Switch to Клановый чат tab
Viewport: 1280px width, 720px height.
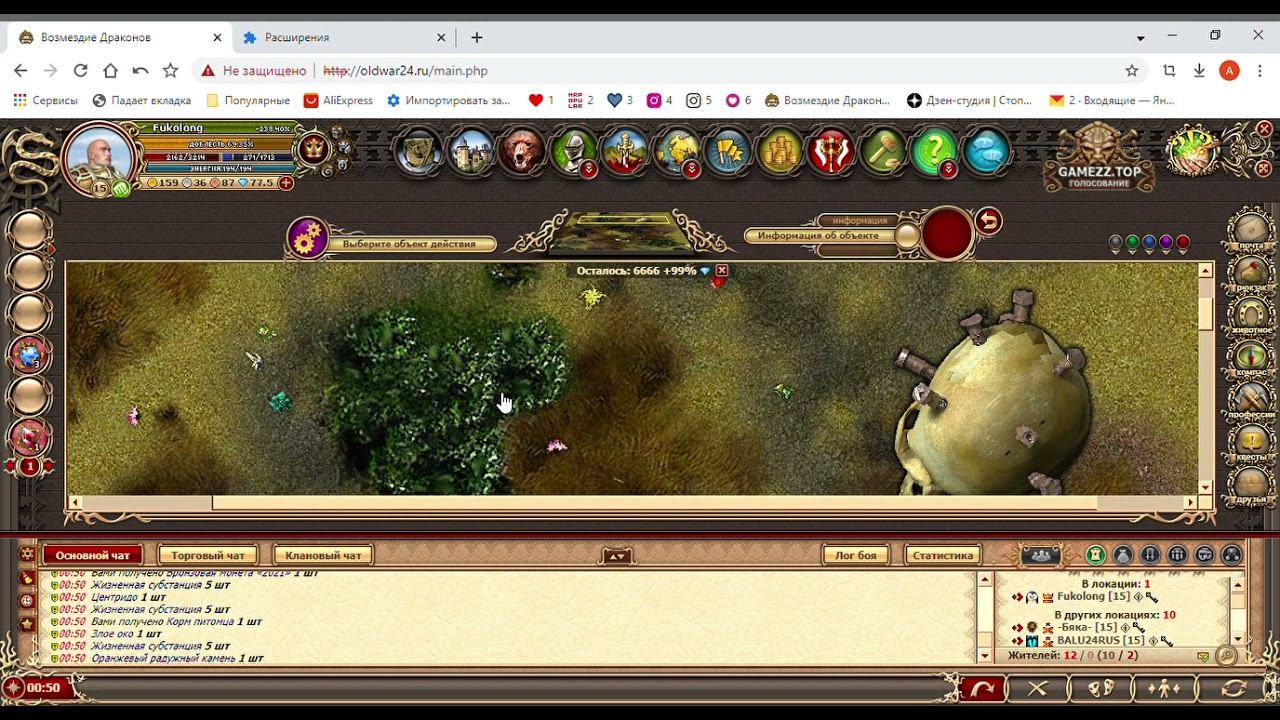[x=323, y=555]
